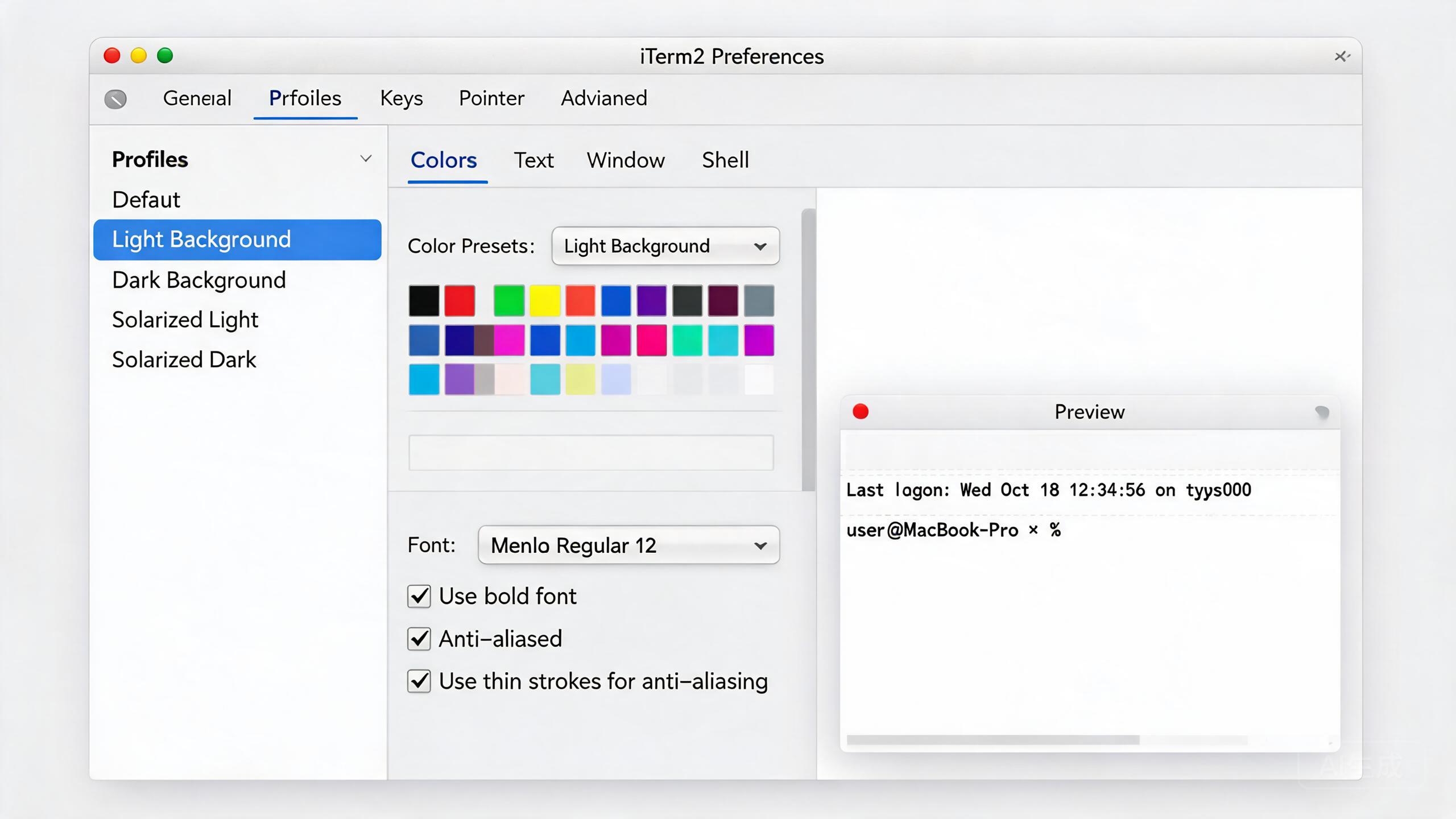Image resolution: width=1456 pixels, height=819 pixels.
Task: Open the General preferences tab
Action: [197, 98]
